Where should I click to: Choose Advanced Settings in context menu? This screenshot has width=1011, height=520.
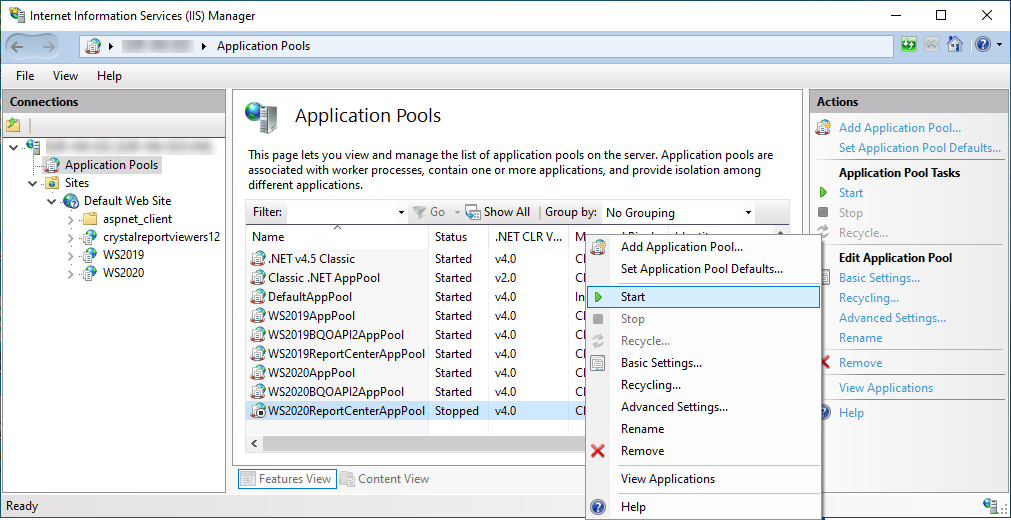703,407
